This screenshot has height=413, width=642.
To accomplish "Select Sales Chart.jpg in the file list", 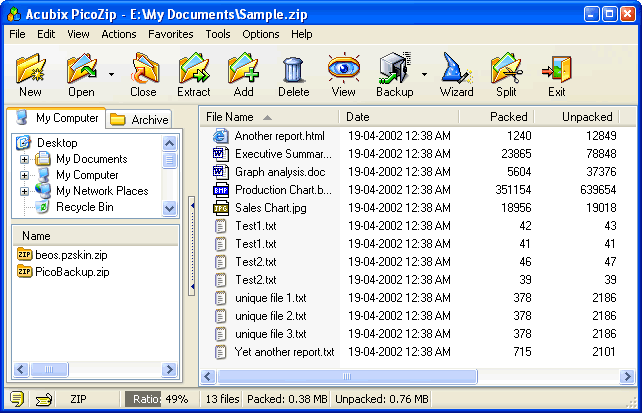I will [x=270, y=208].
